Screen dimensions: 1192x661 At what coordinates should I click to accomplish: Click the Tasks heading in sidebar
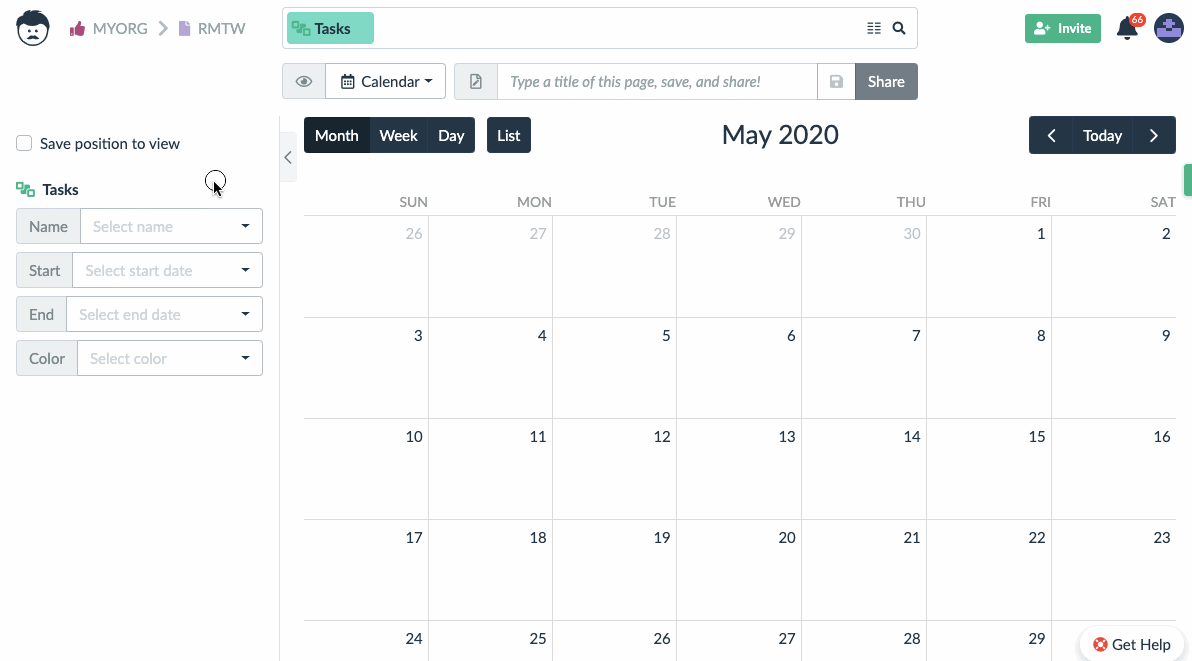[60, 189]
